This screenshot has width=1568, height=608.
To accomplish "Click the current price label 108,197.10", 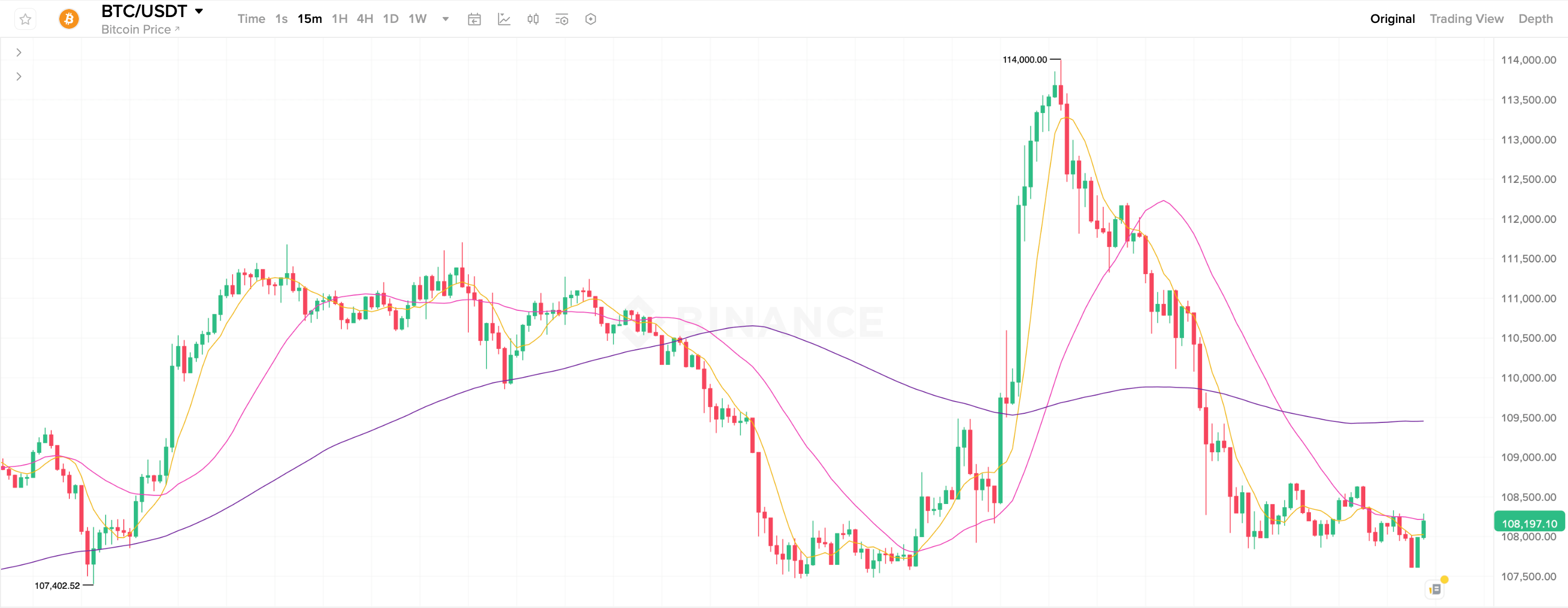I will tap(1529, 523).
